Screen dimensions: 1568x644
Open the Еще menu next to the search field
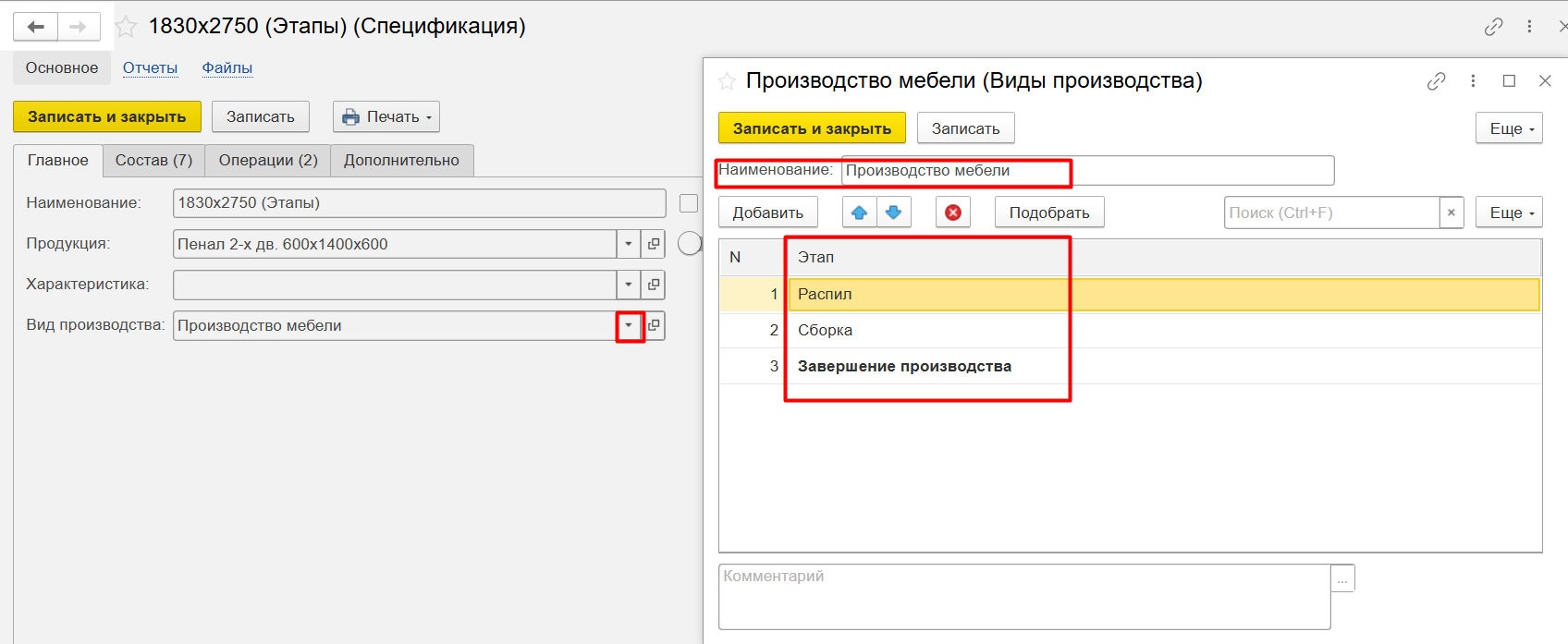click(1509, 213)
